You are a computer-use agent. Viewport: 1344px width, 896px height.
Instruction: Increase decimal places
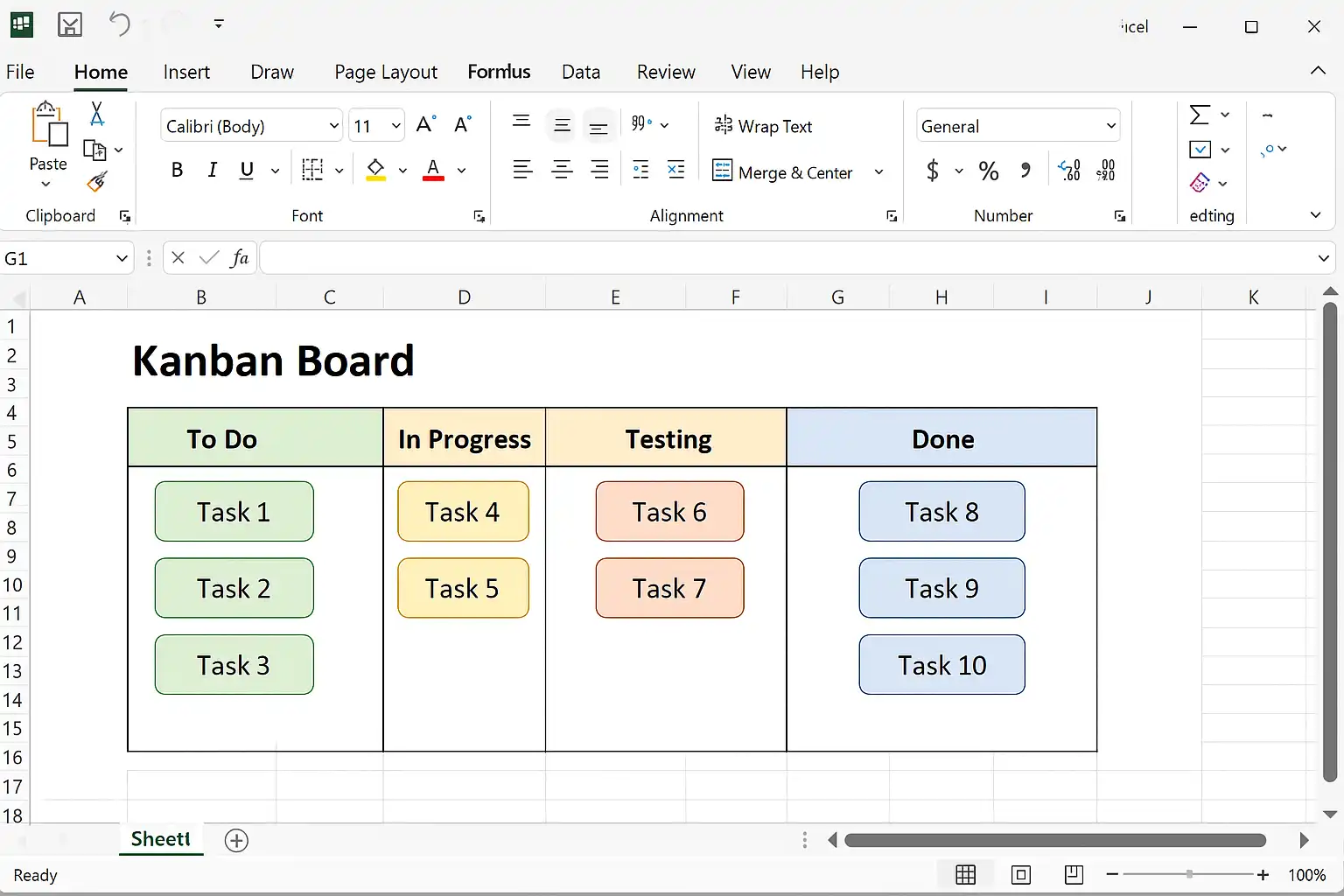(x=1069, y=170)
